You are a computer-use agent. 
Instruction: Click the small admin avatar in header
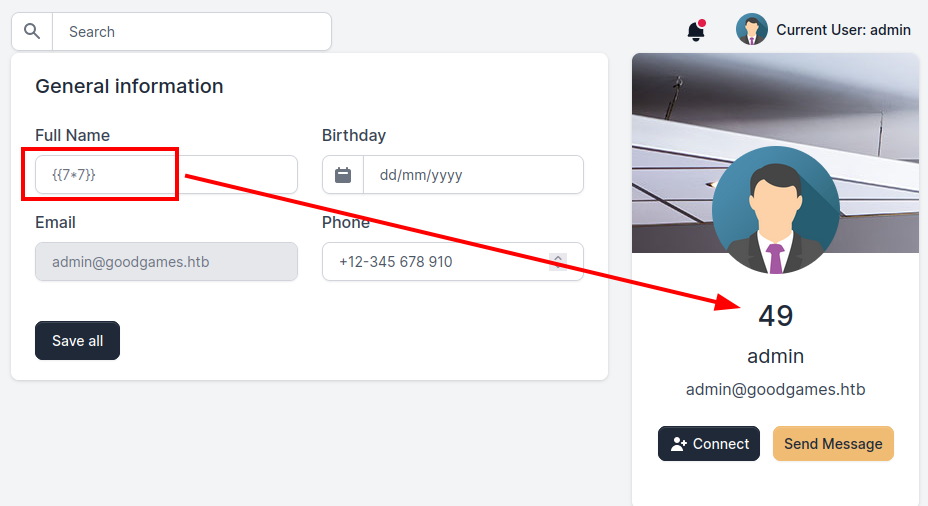(x=752, y=30)
